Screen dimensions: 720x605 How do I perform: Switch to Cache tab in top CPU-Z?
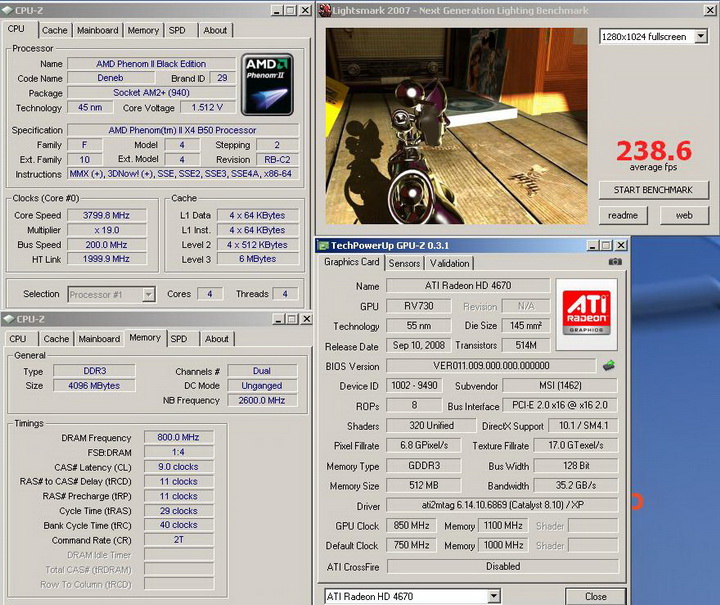55,30
